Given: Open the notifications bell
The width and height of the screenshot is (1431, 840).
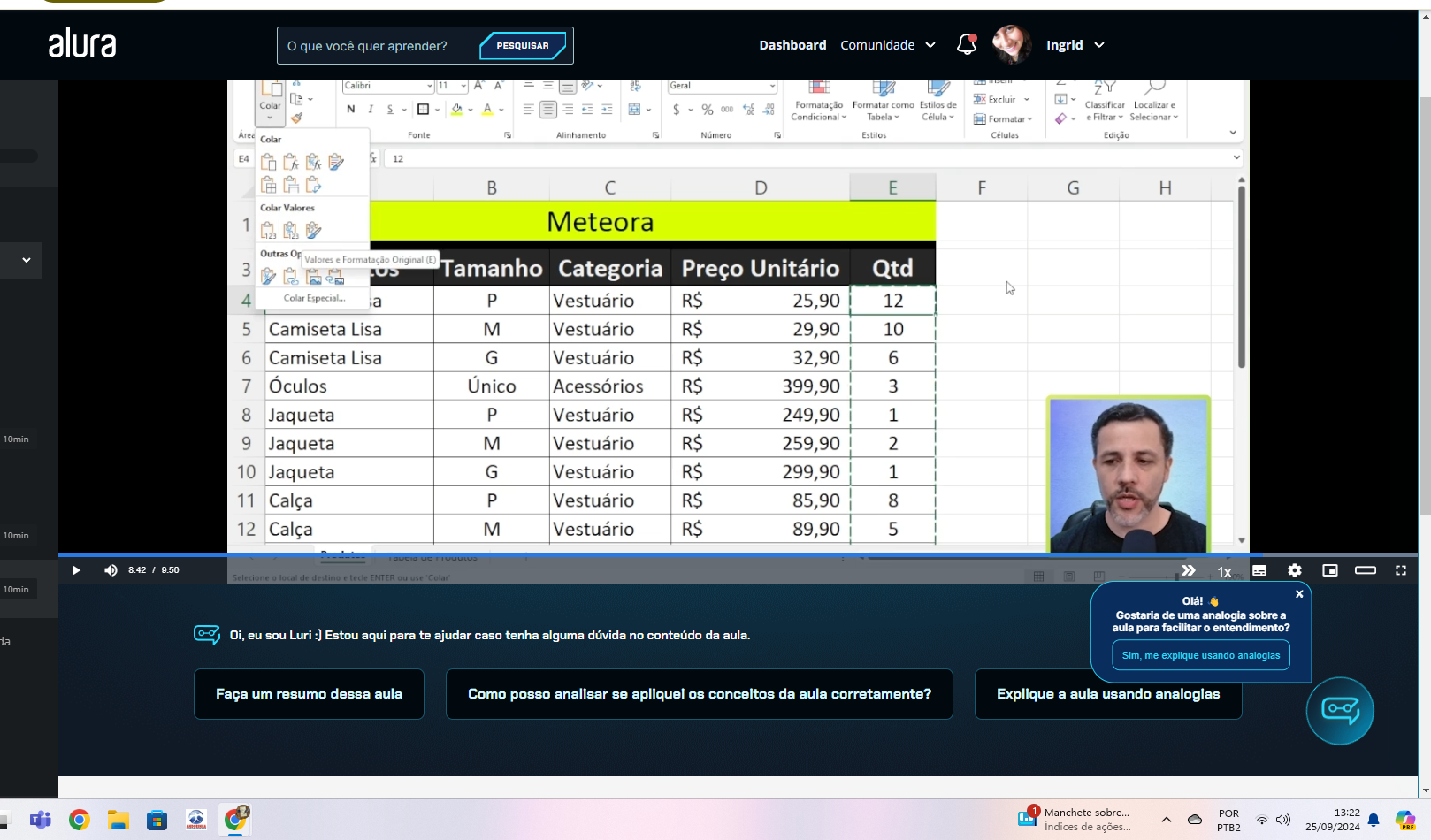Looking at the screenshot, I should tap(967, 44).
